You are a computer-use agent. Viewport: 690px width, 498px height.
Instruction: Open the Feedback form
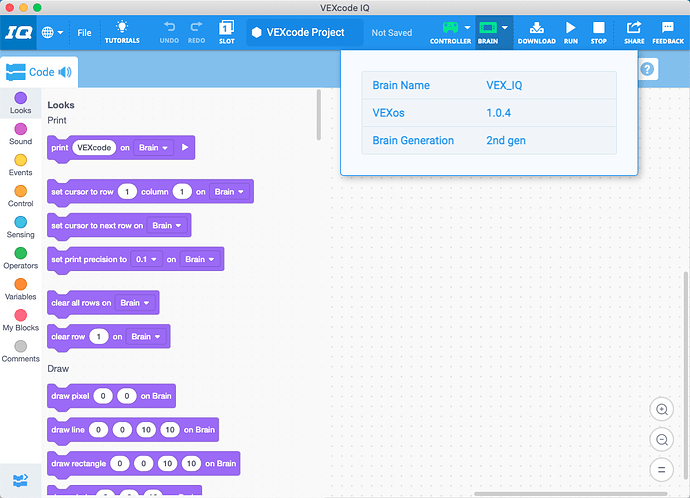[x=668, y=32]
